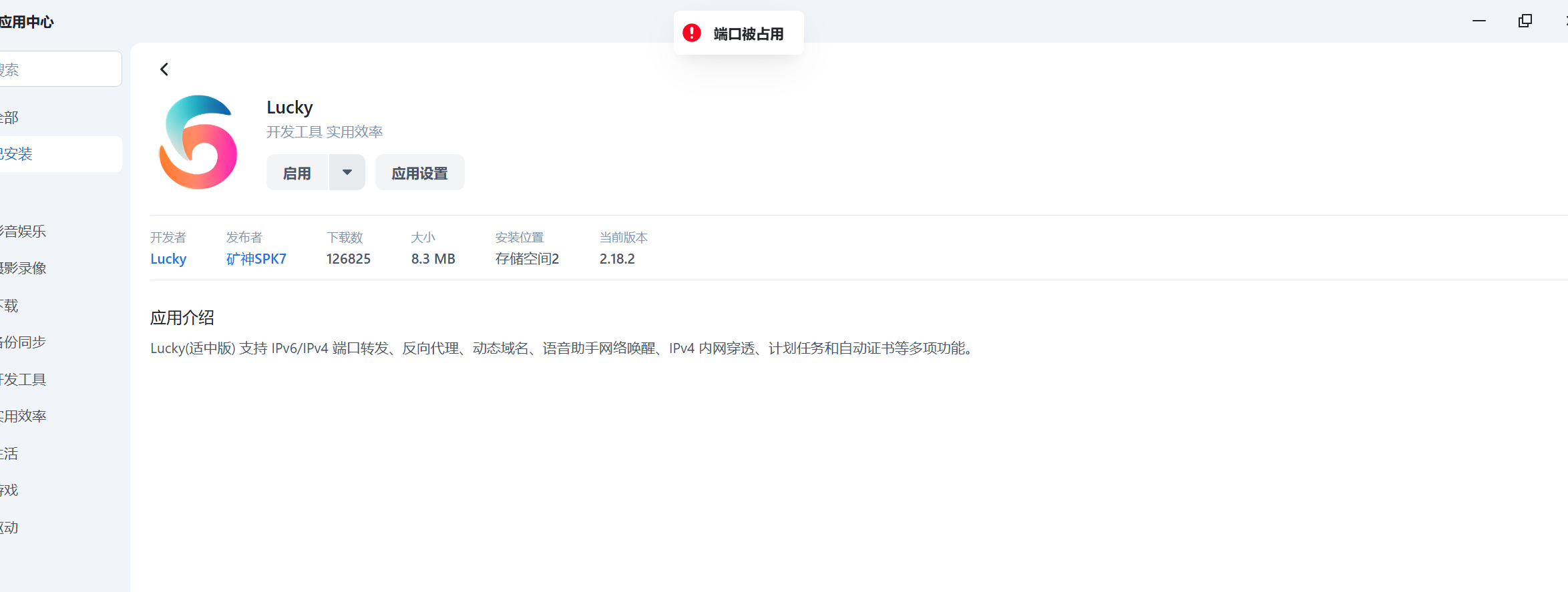Select the 全部 category in sidebar
Screen dimensions: 1568x592
click(x=60, y=118)
